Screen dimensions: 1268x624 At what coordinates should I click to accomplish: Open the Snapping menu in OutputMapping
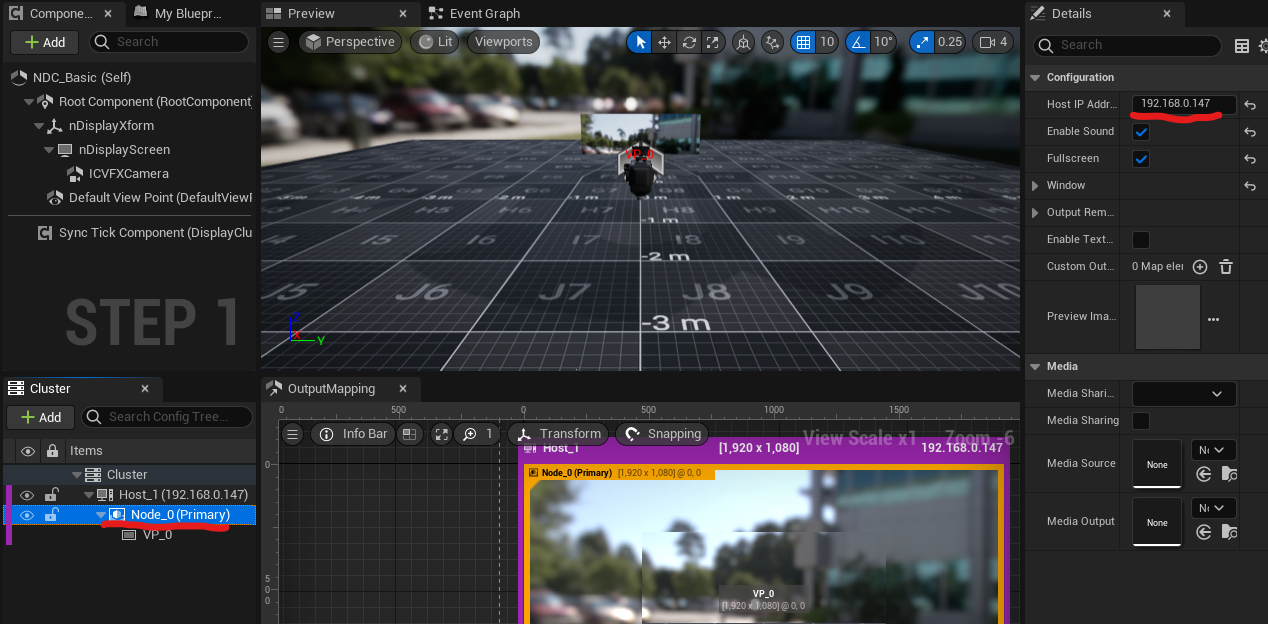tap(662, 434)
